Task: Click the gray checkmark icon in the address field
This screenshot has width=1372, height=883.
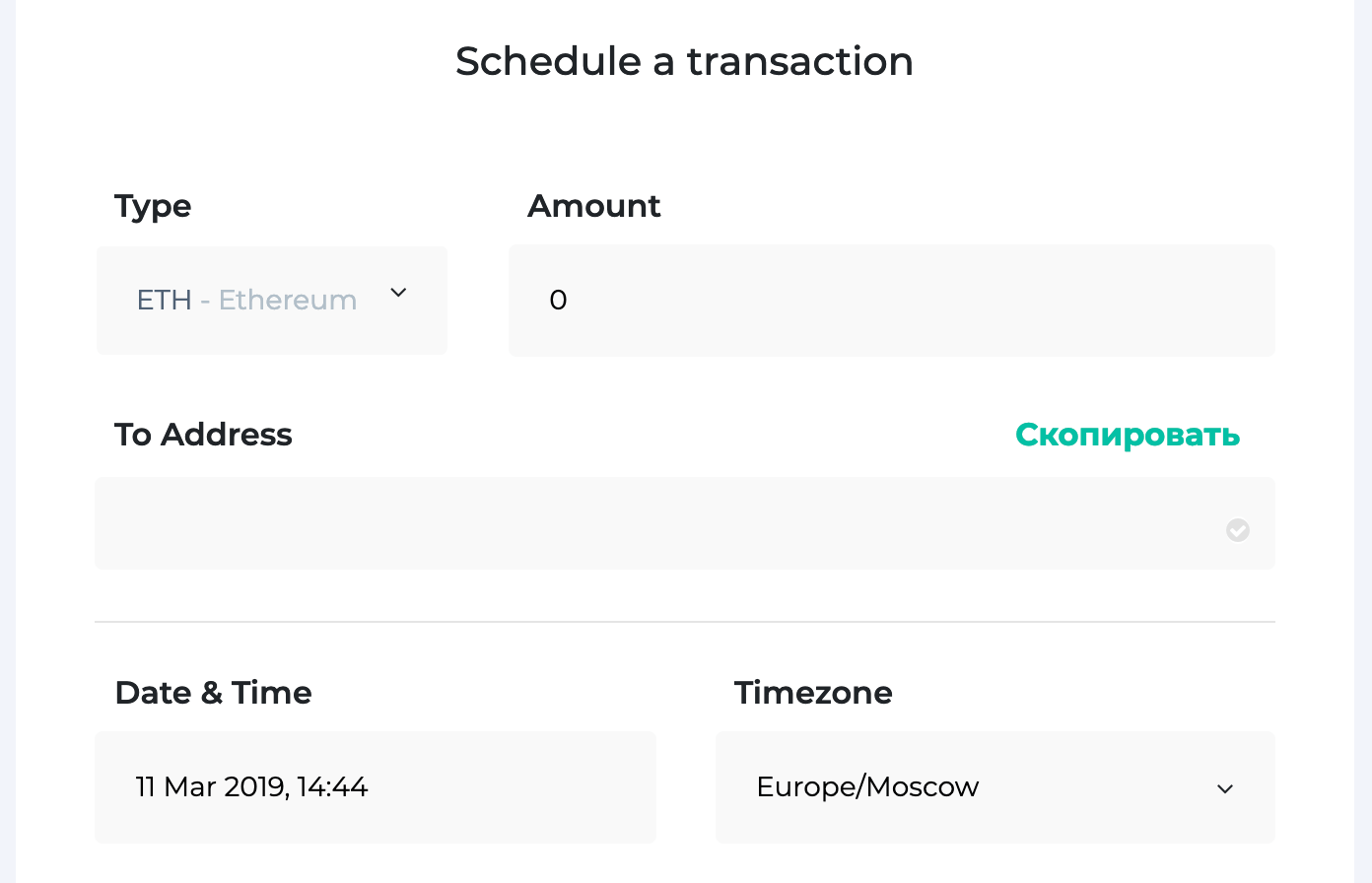Action: coord(1238,530)
